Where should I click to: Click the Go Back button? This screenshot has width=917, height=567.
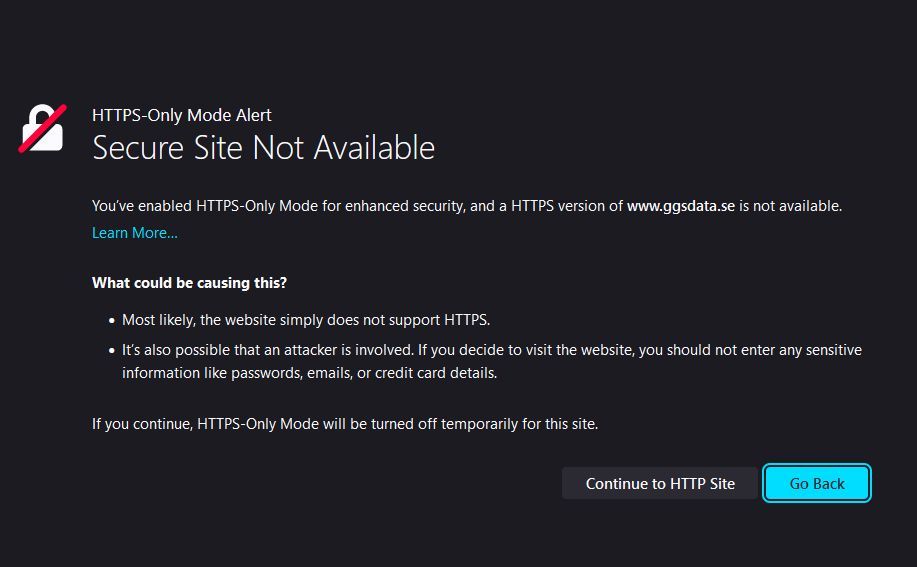pos(817,483)
